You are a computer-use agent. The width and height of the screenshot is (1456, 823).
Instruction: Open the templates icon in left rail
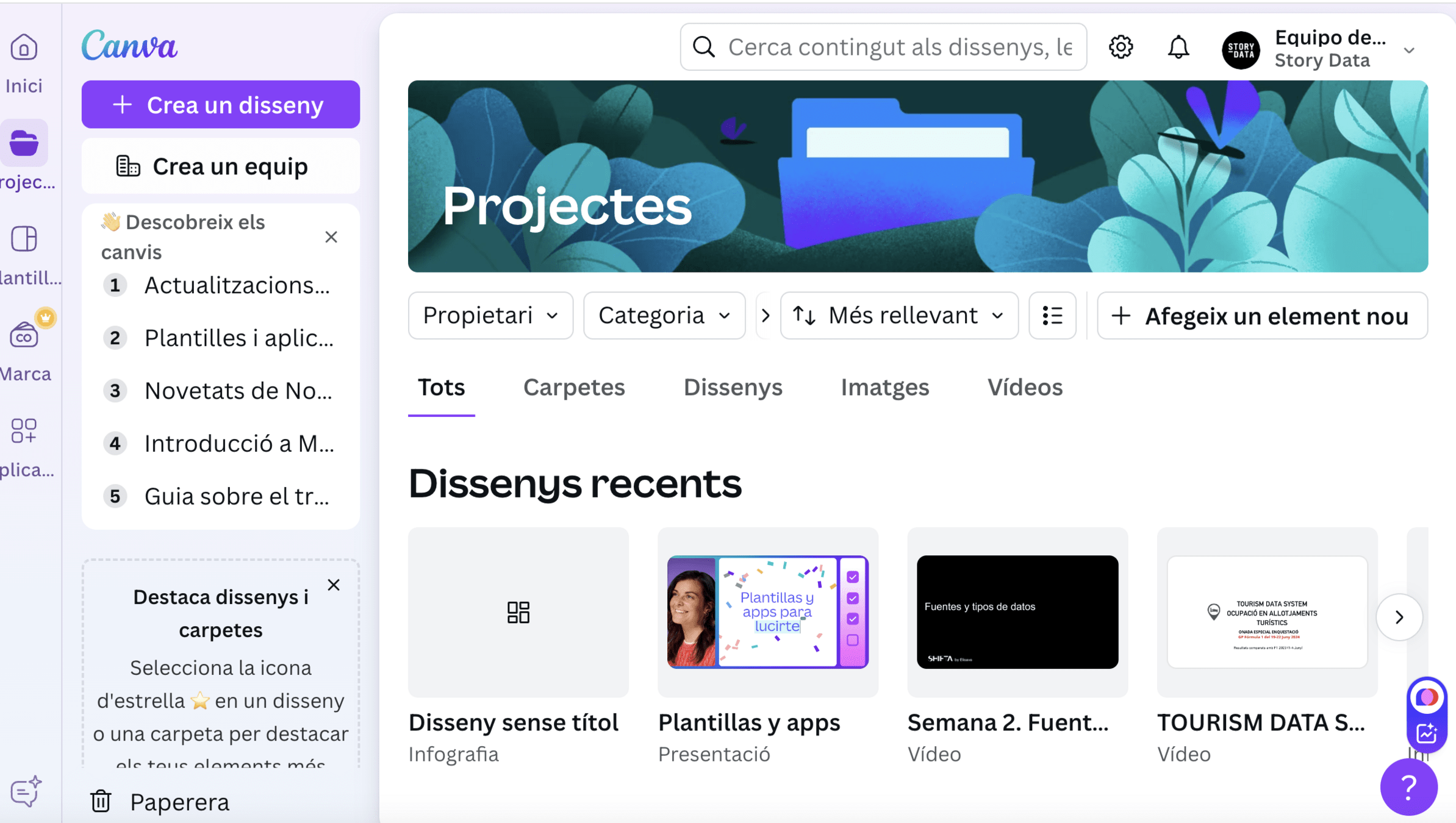click(24, 239)
